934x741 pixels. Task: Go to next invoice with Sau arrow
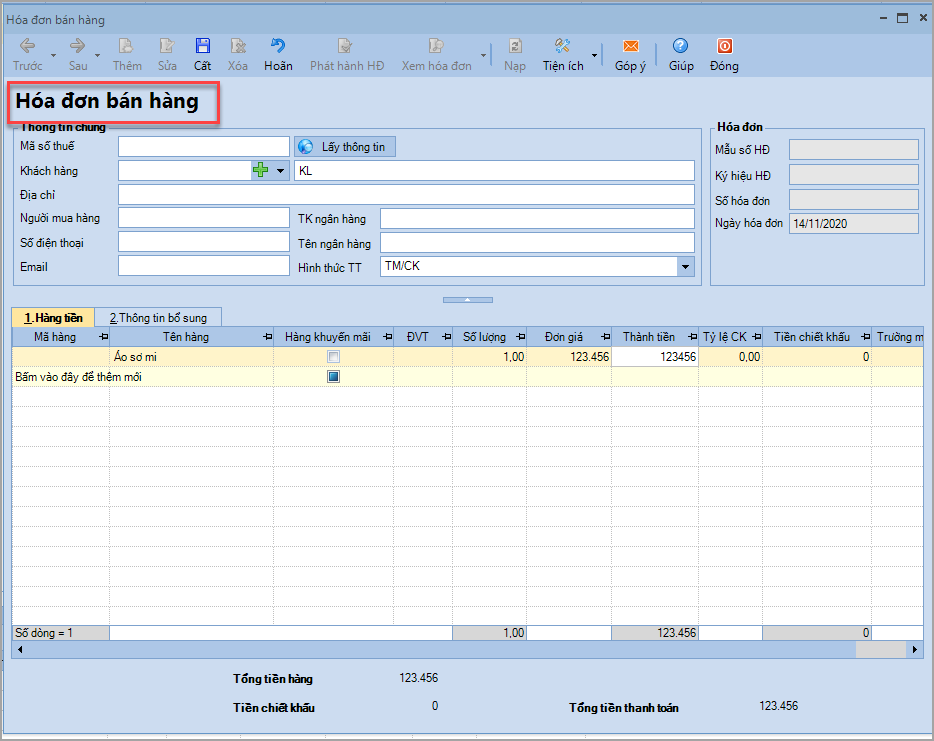pos(77,46)
